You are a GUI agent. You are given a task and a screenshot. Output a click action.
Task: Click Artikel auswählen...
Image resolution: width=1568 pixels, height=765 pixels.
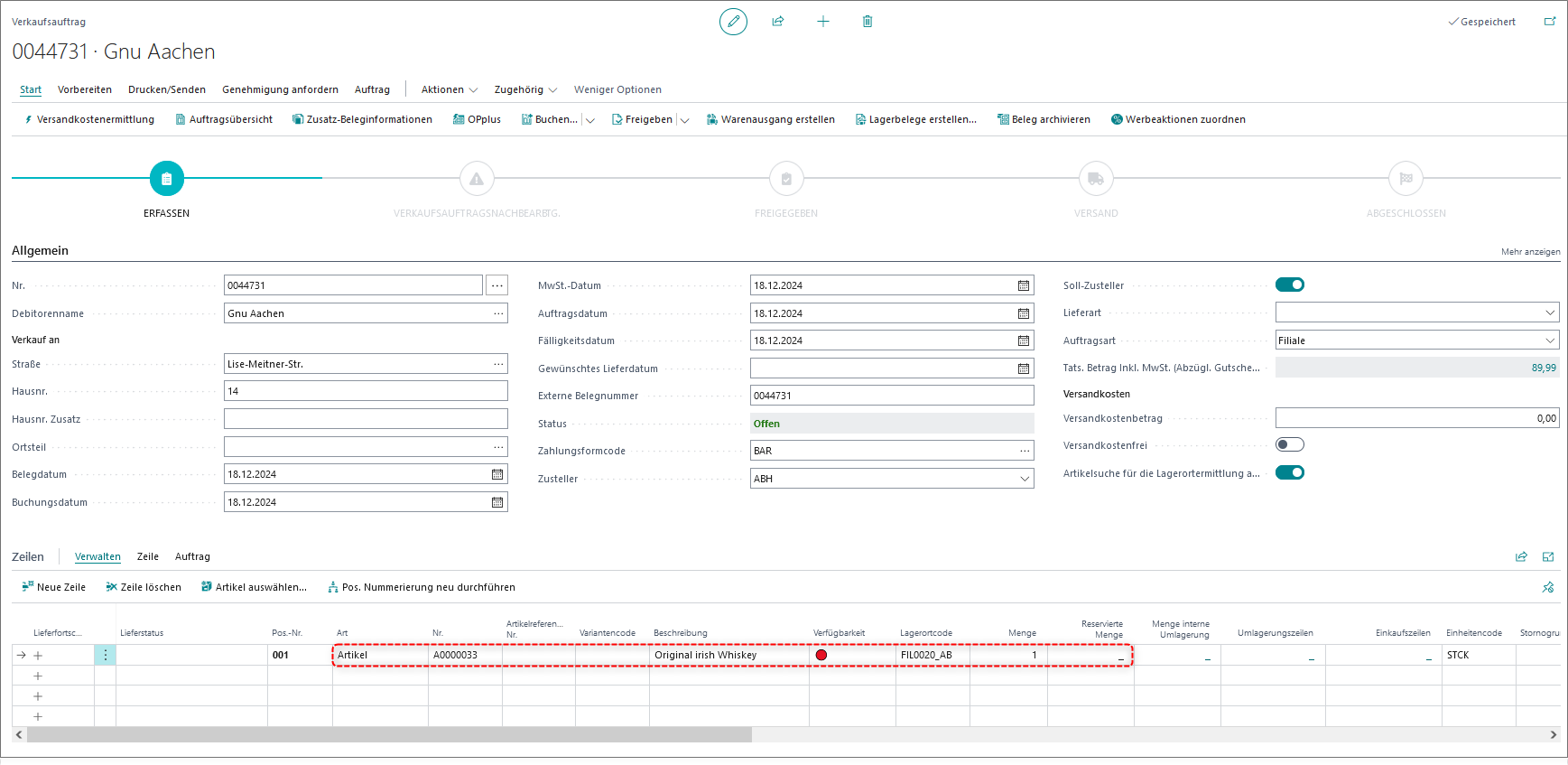[x=254, y=587]
